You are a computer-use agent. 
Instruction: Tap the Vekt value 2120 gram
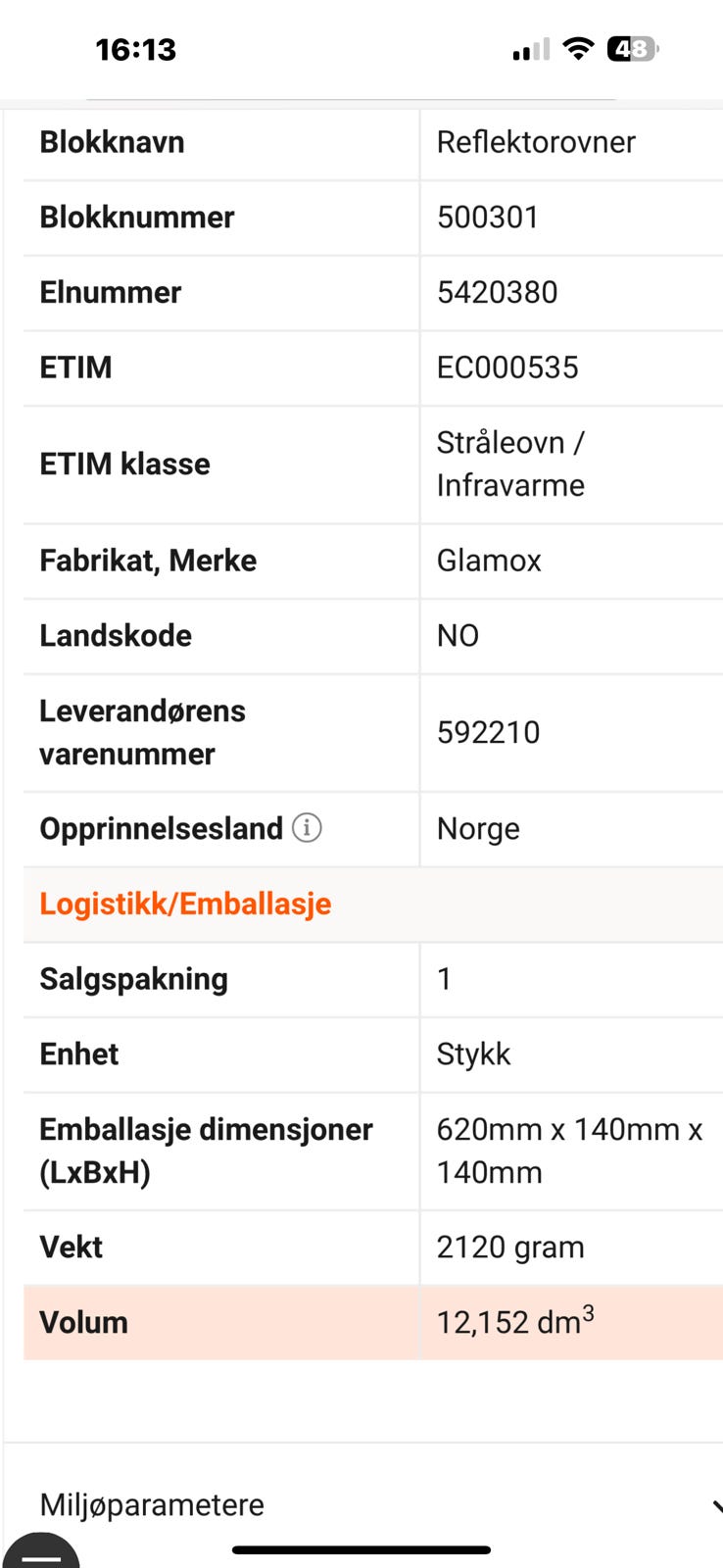click(510, 1247)
